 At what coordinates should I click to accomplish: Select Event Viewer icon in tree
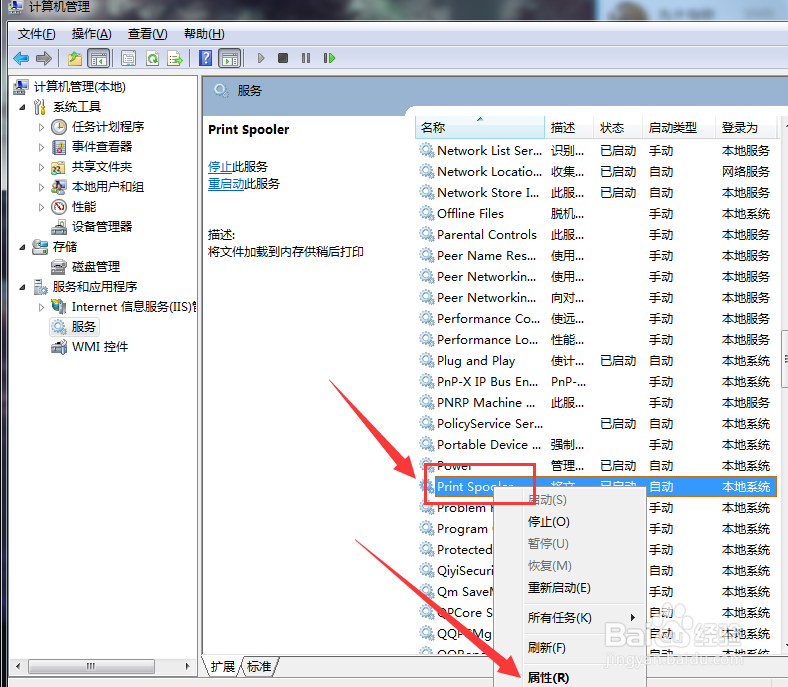click(x=59, y=147)
